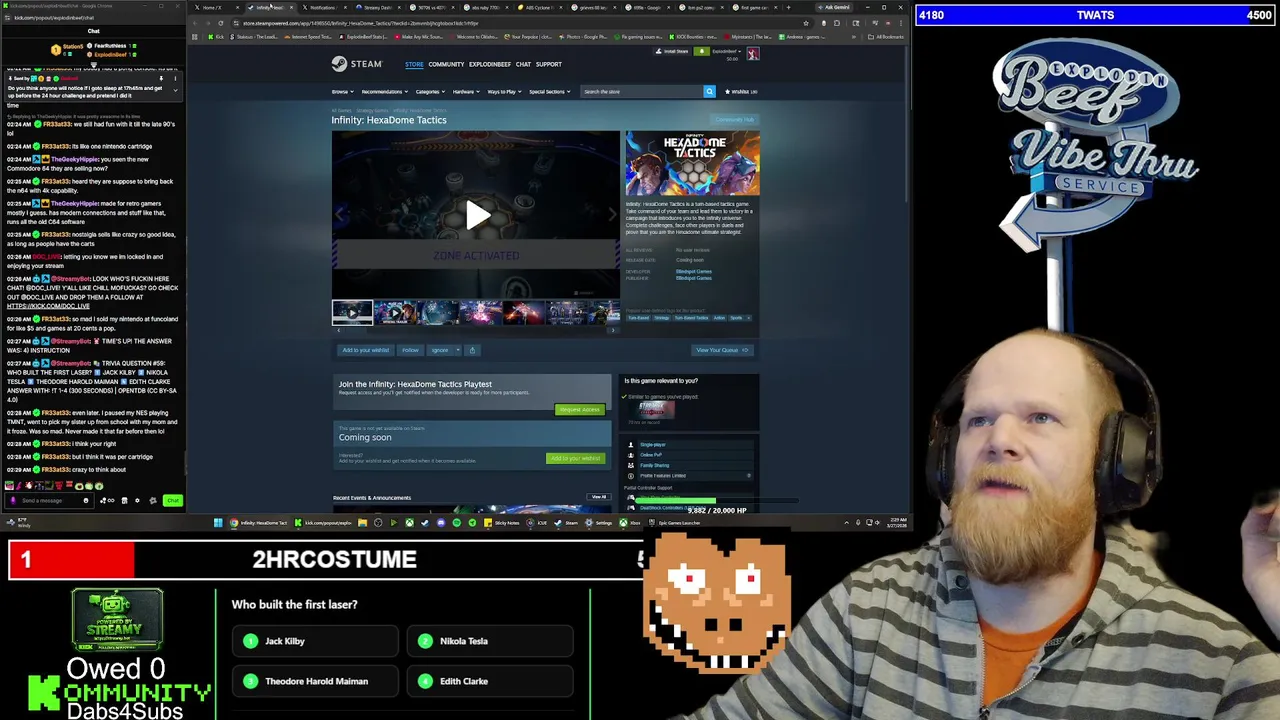This screenshot has height=720, width=1280.
Task: Expand the Recommendations menu
Action: 384,91
